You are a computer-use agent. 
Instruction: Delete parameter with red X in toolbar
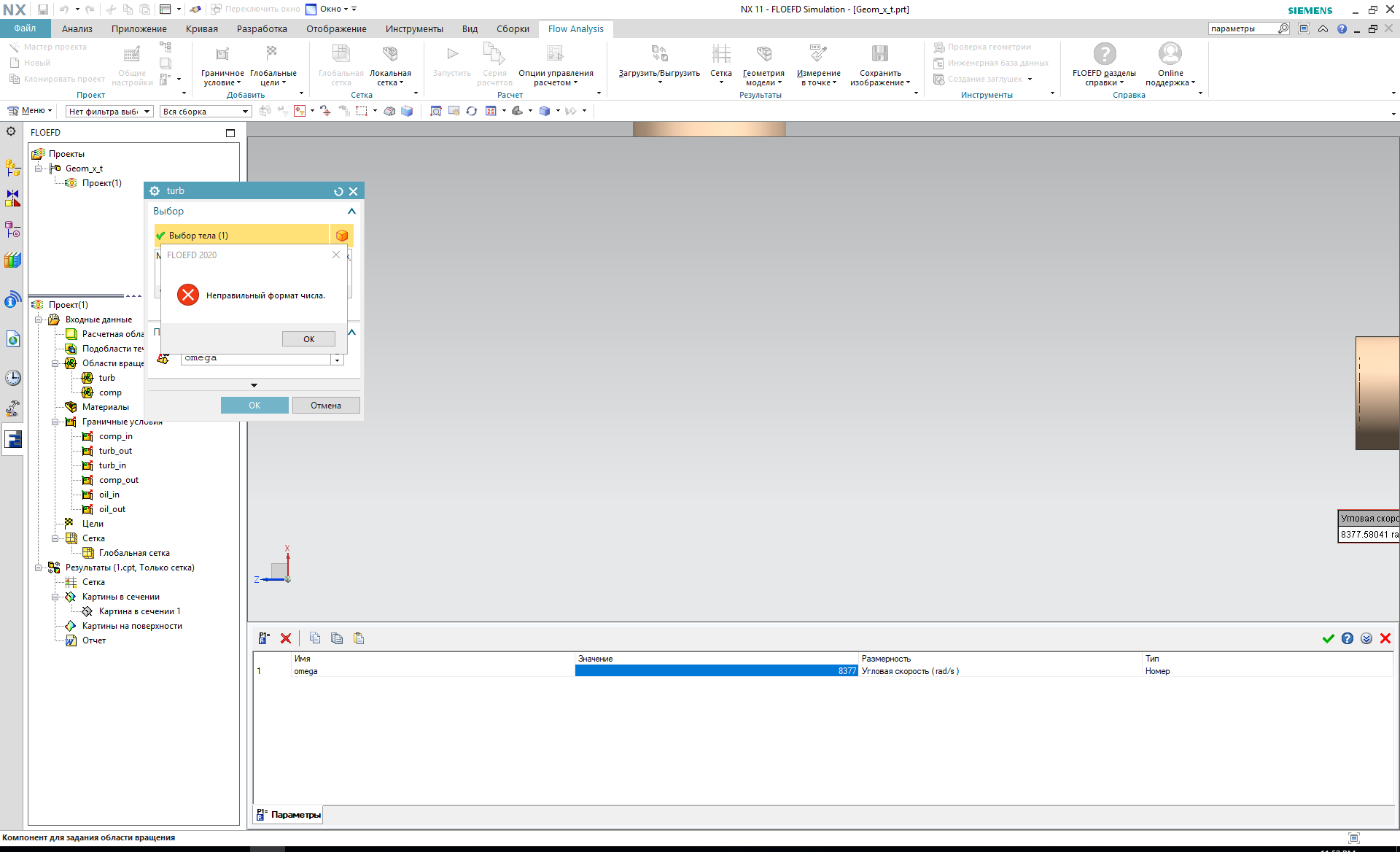pyautogui.click(x=286, y=638)
